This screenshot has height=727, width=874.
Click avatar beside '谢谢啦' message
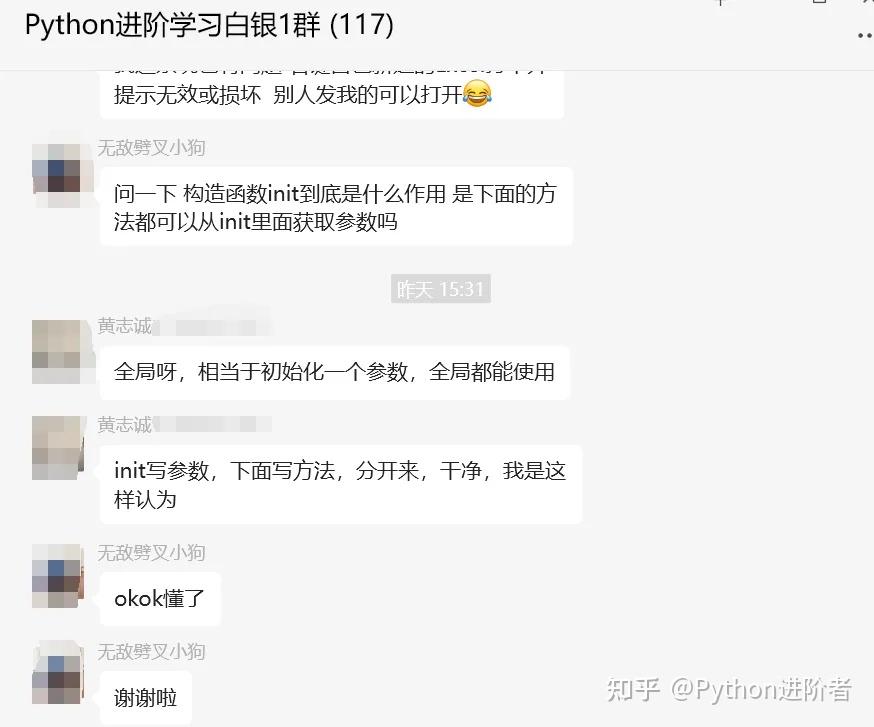57,672
